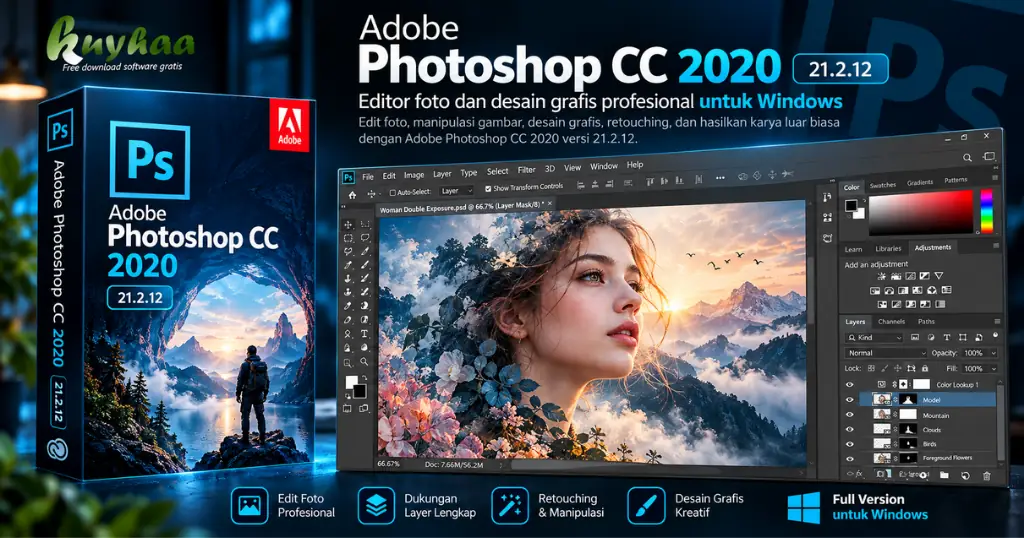Uncheck Show Transform Controls
Image resolution: width=1024 pixels, height=538 pixels.
pos(488,189)
